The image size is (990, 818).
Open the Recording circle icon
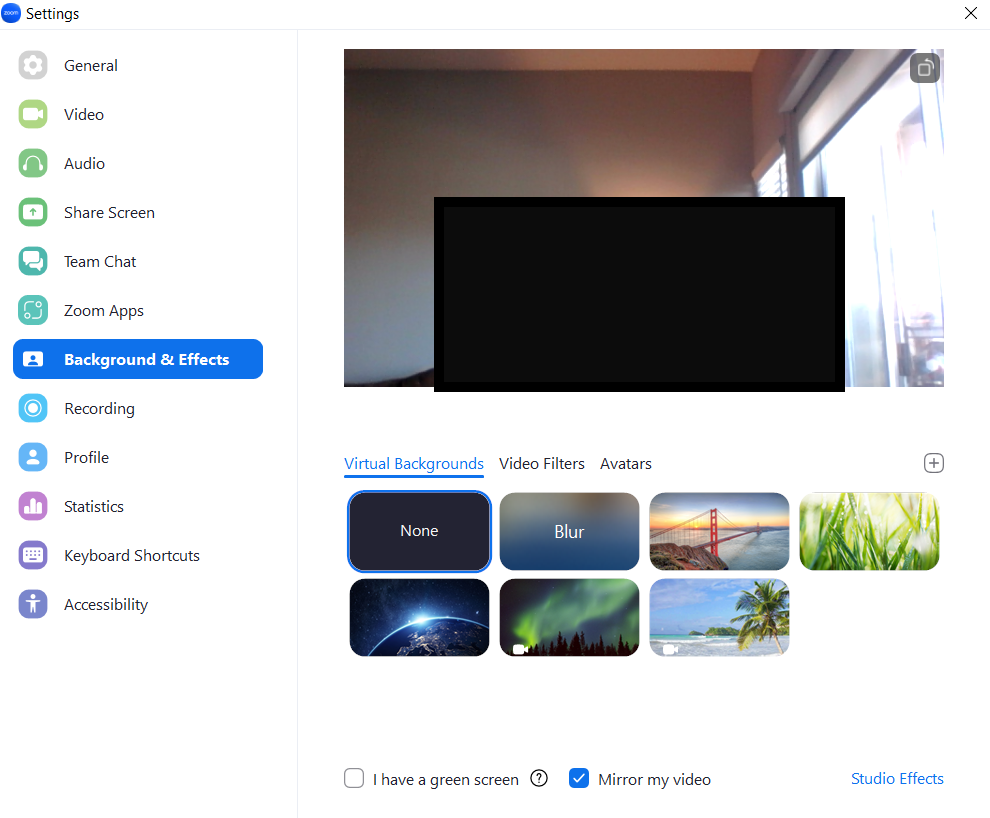pos(33,408)
